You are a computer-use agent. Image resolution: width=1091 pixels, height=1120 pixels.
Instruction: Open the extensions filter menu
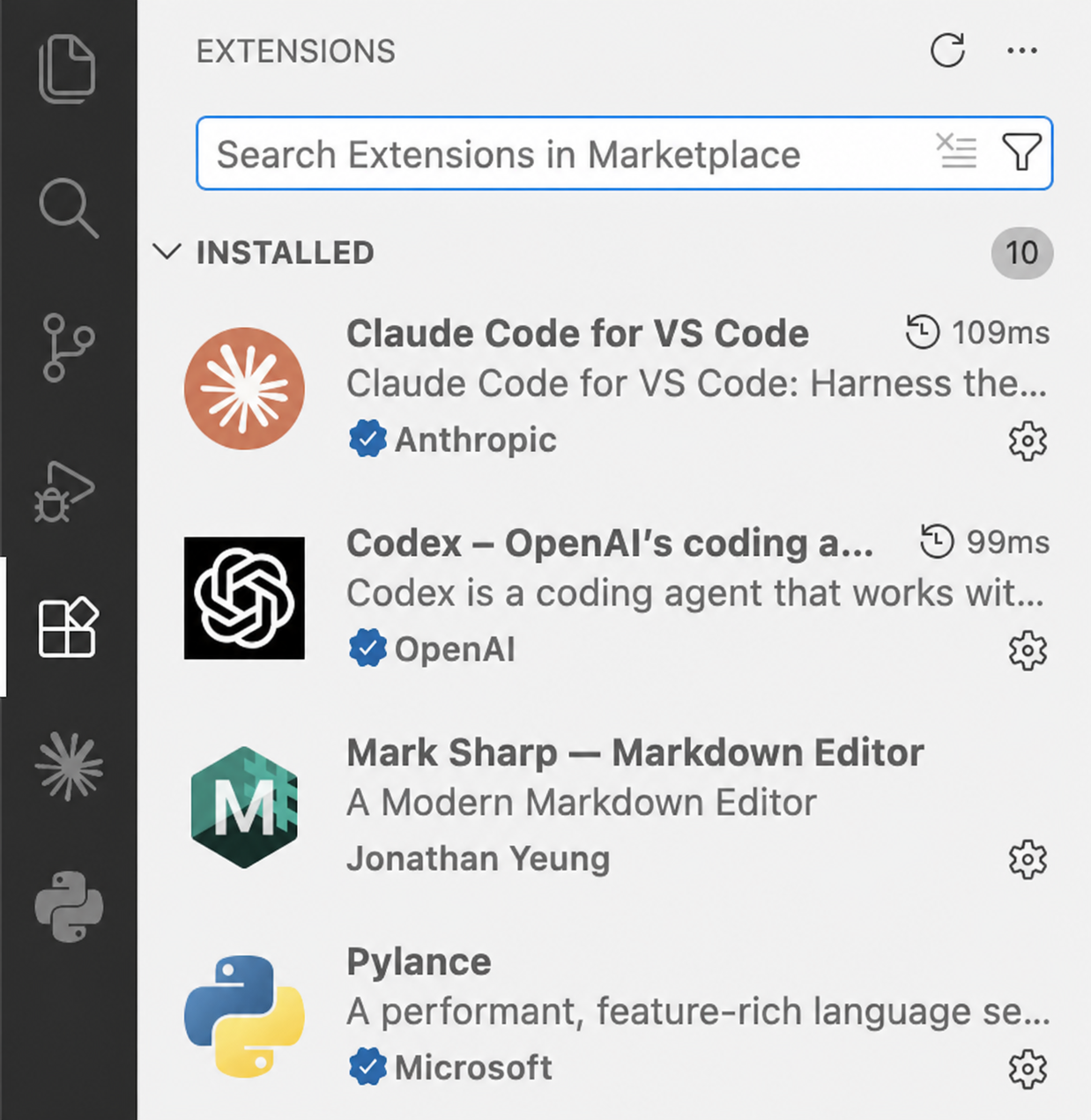pos(1022,152)
